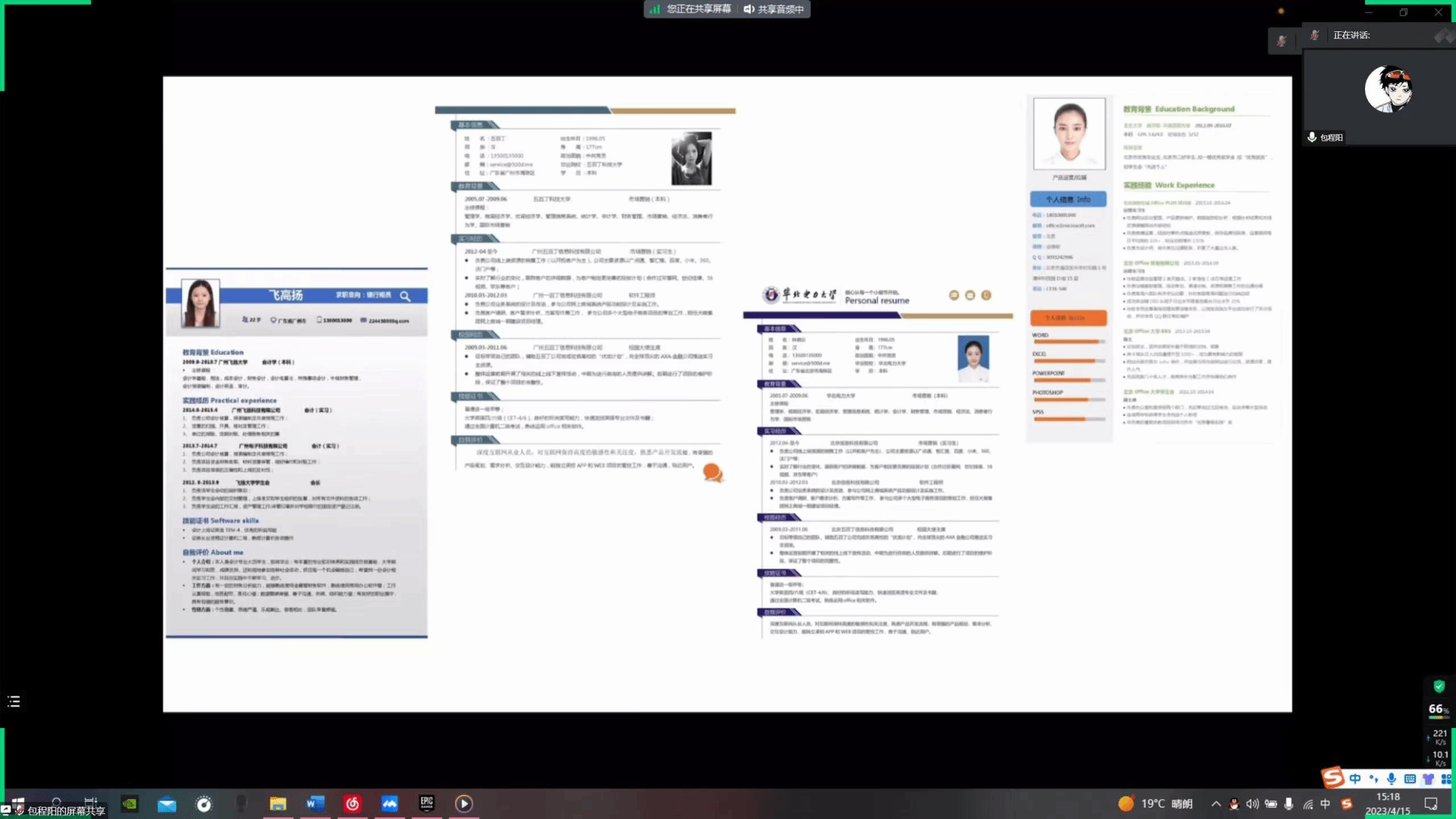This screenshot has height=819, width=1456.
Task: Open the list menu icon at left edge
Action: point(14,702)
